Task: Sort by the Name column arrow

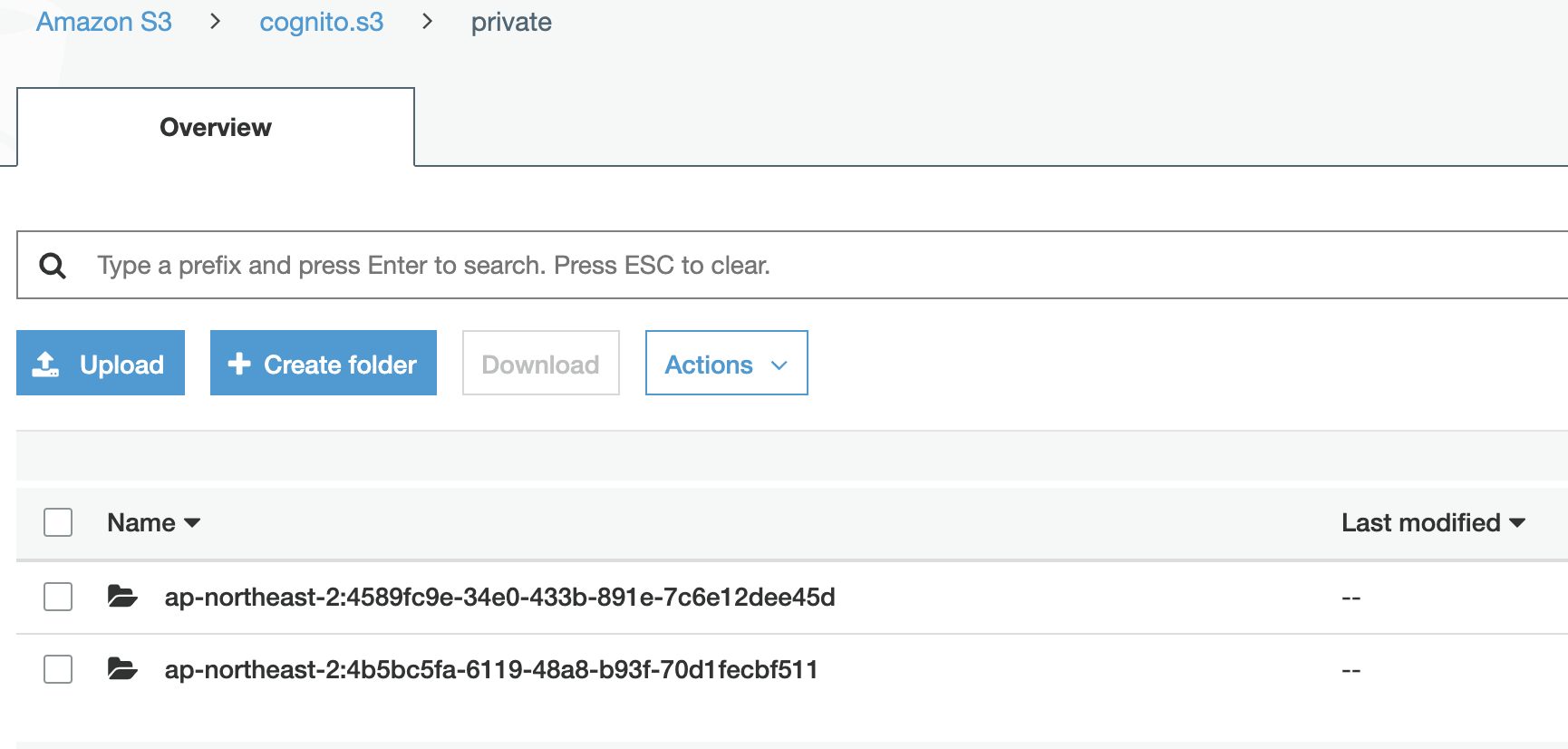Action: (192, 523)
